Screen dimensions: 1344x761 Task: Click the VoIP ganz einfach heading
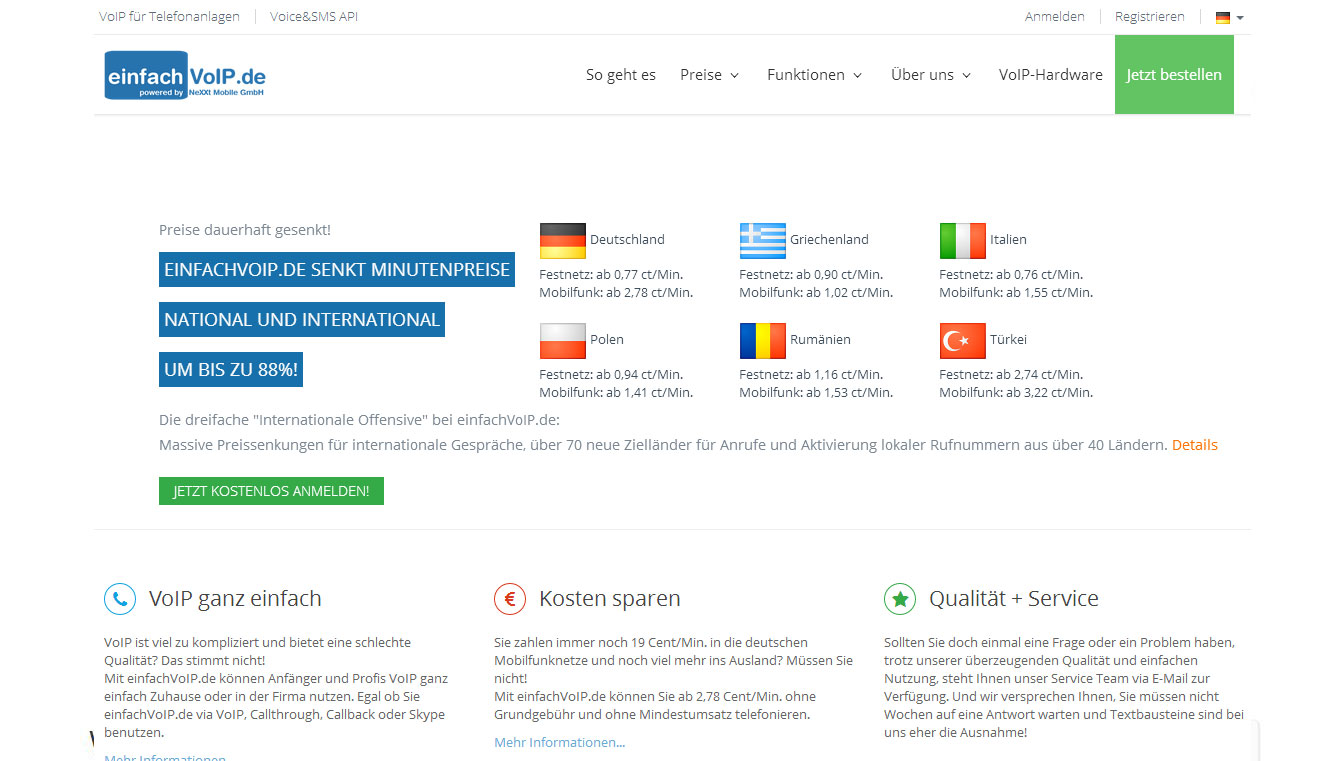point(235,599)
